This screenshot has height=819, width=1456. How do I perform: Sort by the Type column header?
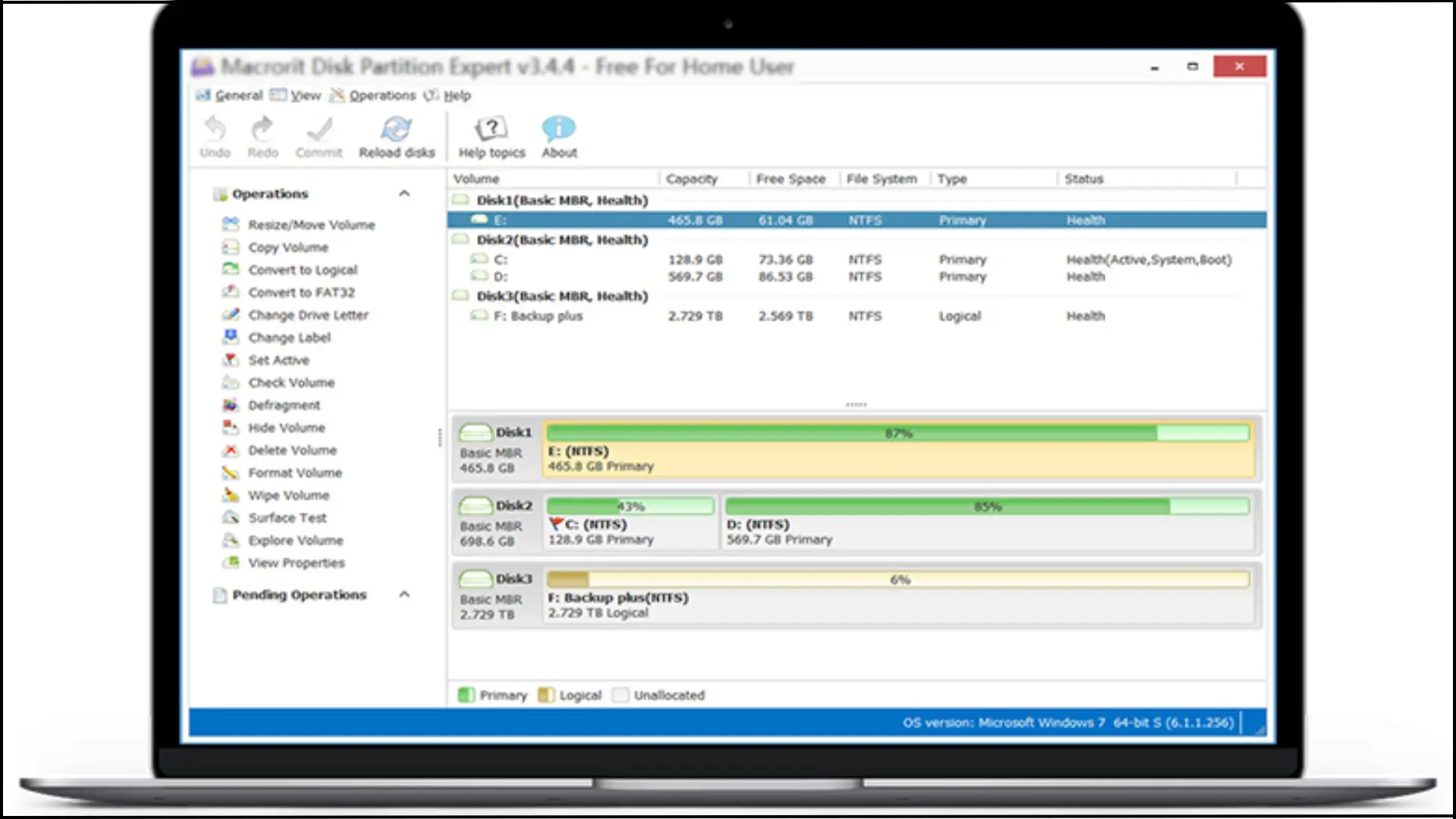click(994, 179)
